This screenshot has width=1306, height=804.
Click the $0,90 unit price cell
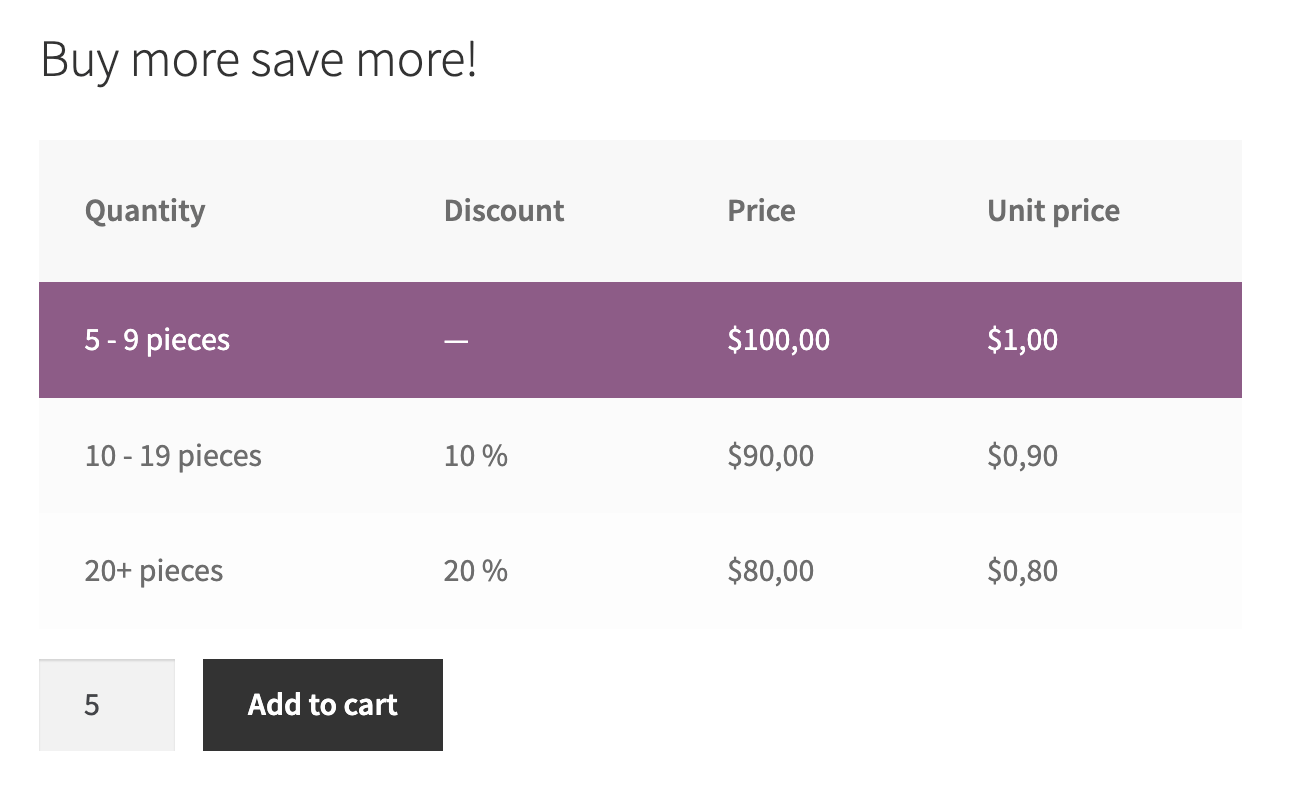click(x=1022, y=455)
